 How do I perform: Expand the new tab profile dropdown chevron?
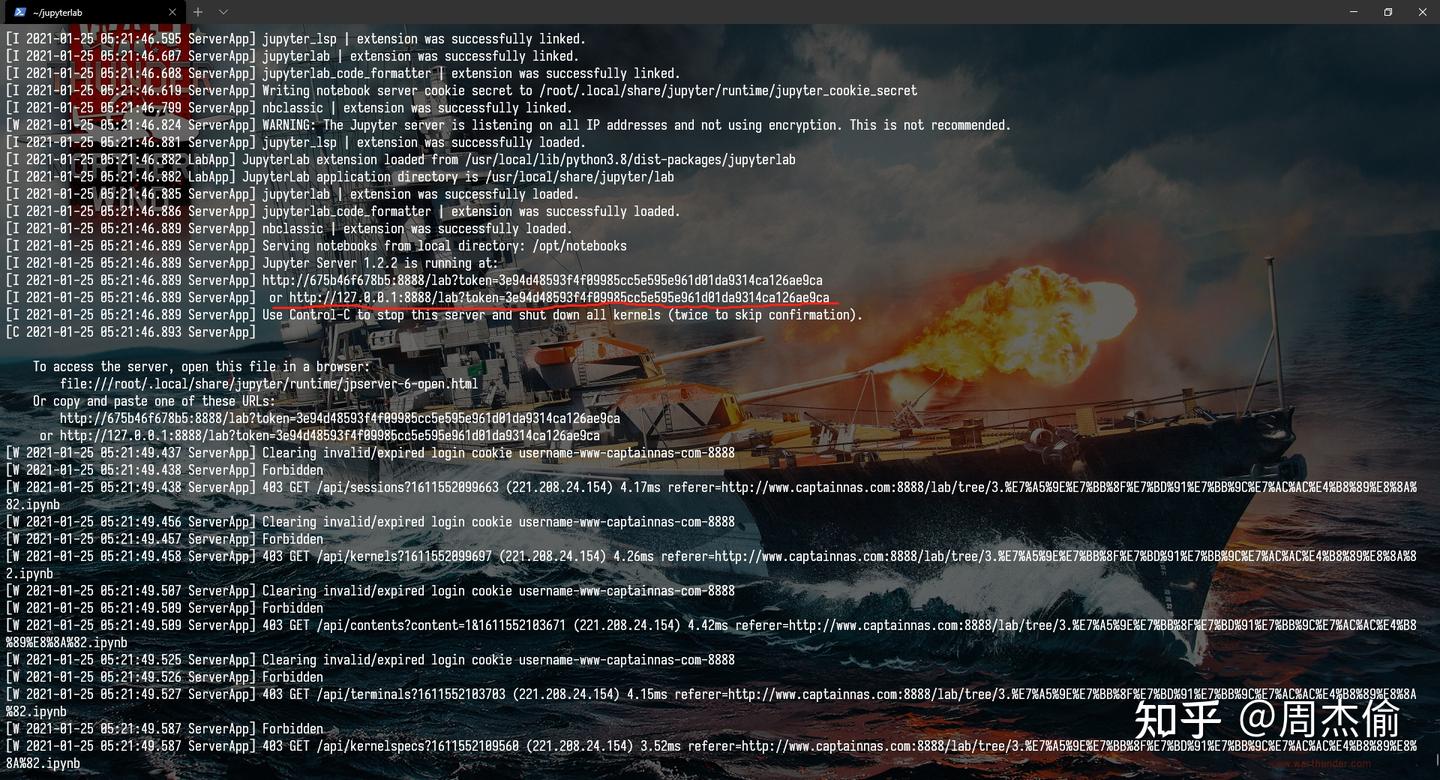pos(223,12)
